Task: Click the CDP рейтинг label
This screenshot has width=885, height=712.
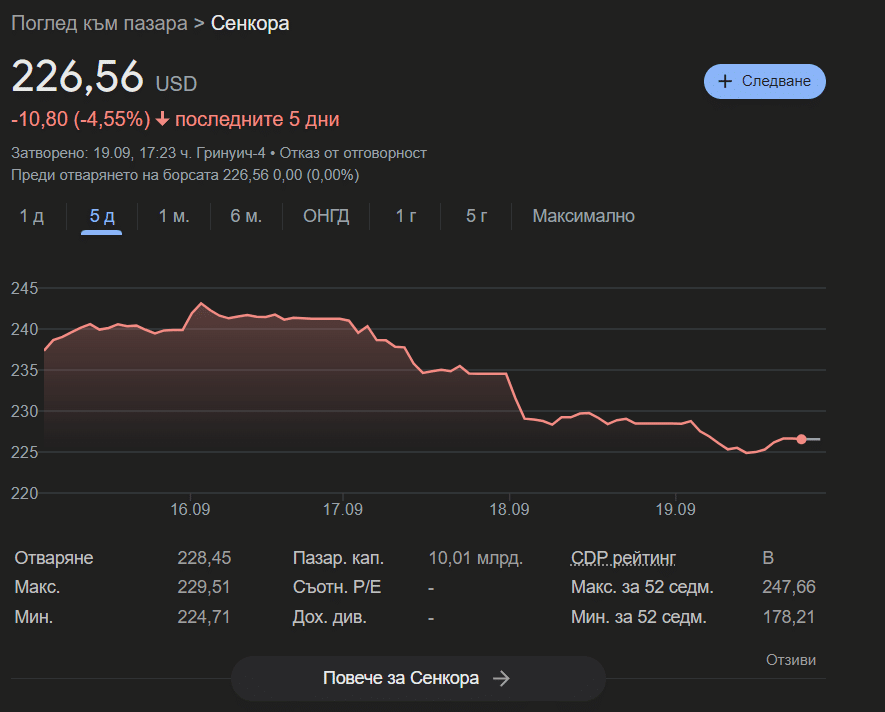Action: [x=623, y=558]
